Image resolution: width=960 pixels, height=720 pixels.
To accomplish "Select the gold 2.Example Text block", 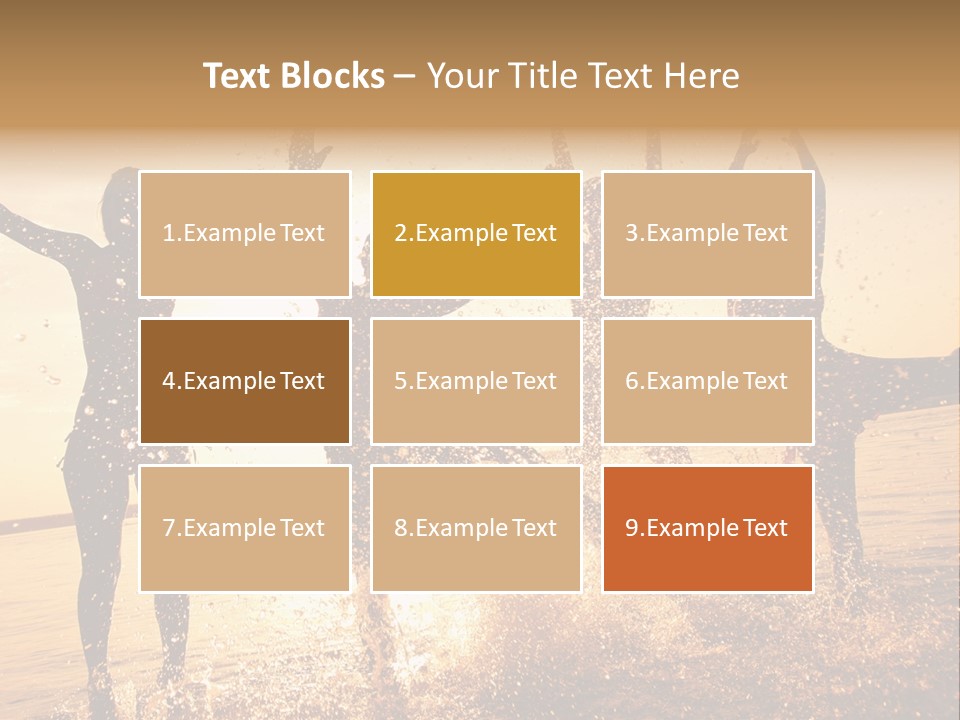I will pyautogui.click(x=476, y=234).
